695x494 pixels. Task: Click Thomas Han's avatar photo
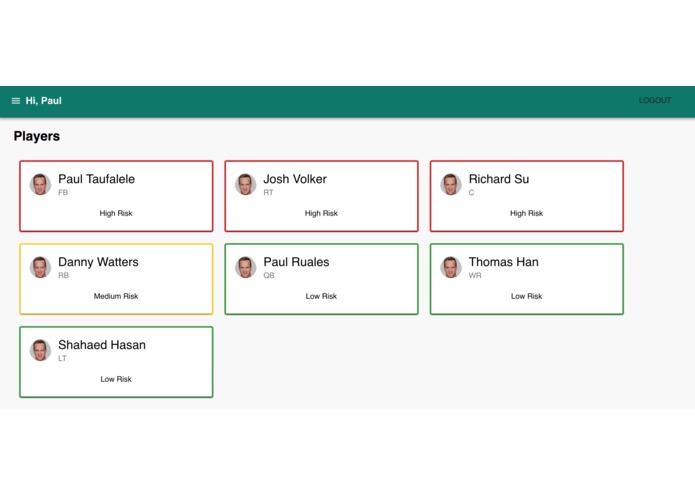(x=451, y=267)
